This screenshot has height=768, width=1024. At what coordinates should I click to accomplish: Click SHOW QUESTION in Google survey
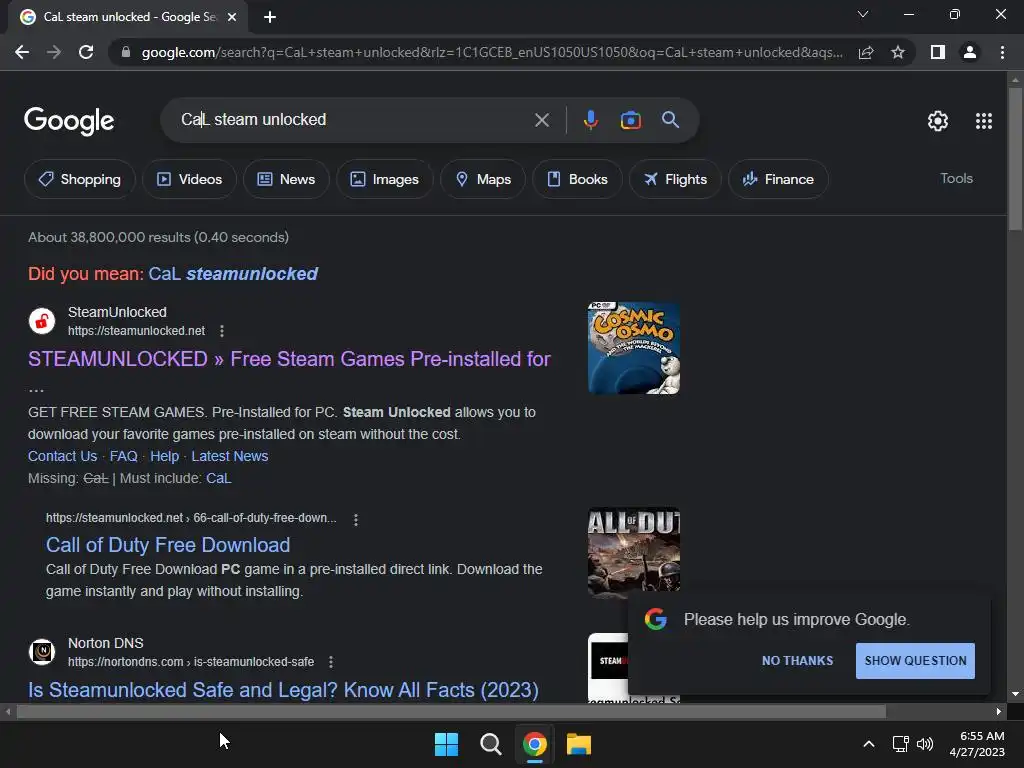click(x=916, y=661)
